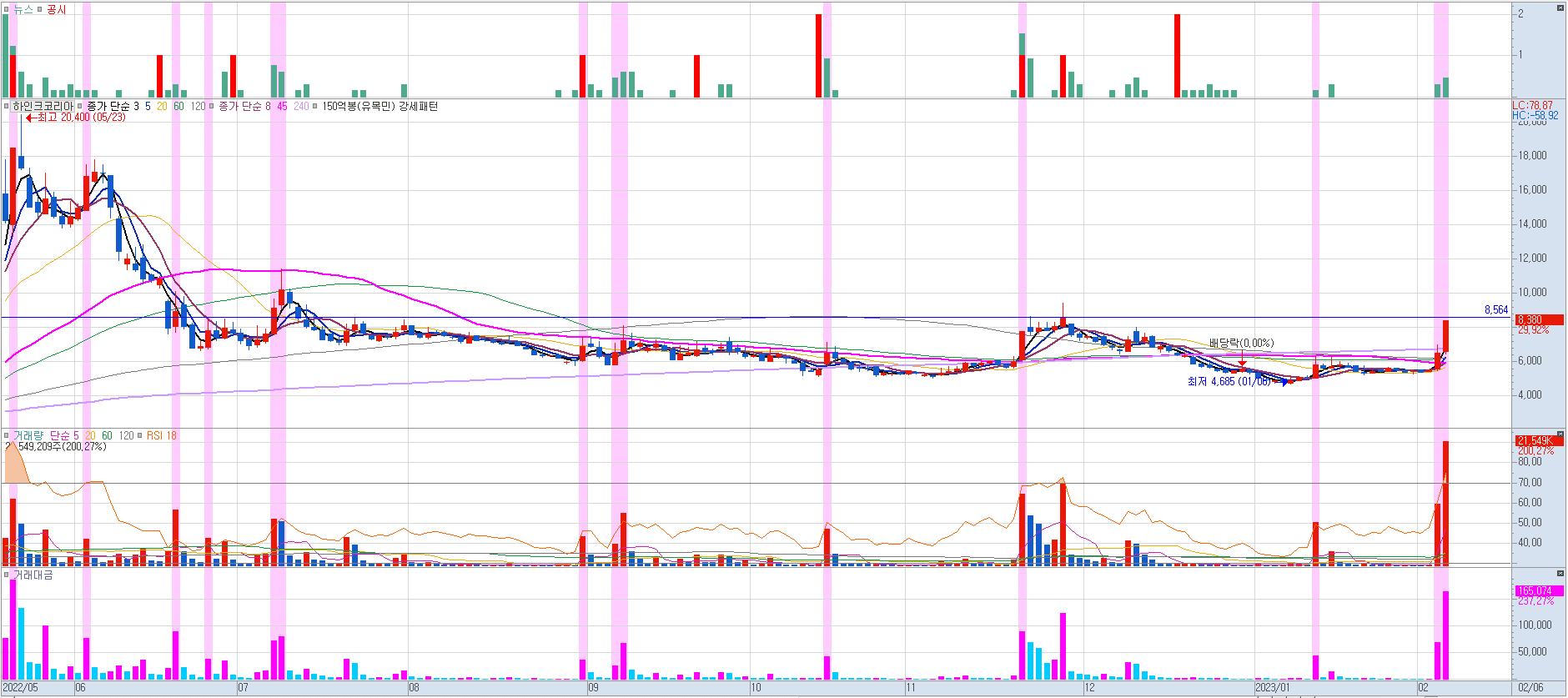Click the red 8,380 current price tag
Viewport: 1568px width, 698px height.
coord(1539,319)
